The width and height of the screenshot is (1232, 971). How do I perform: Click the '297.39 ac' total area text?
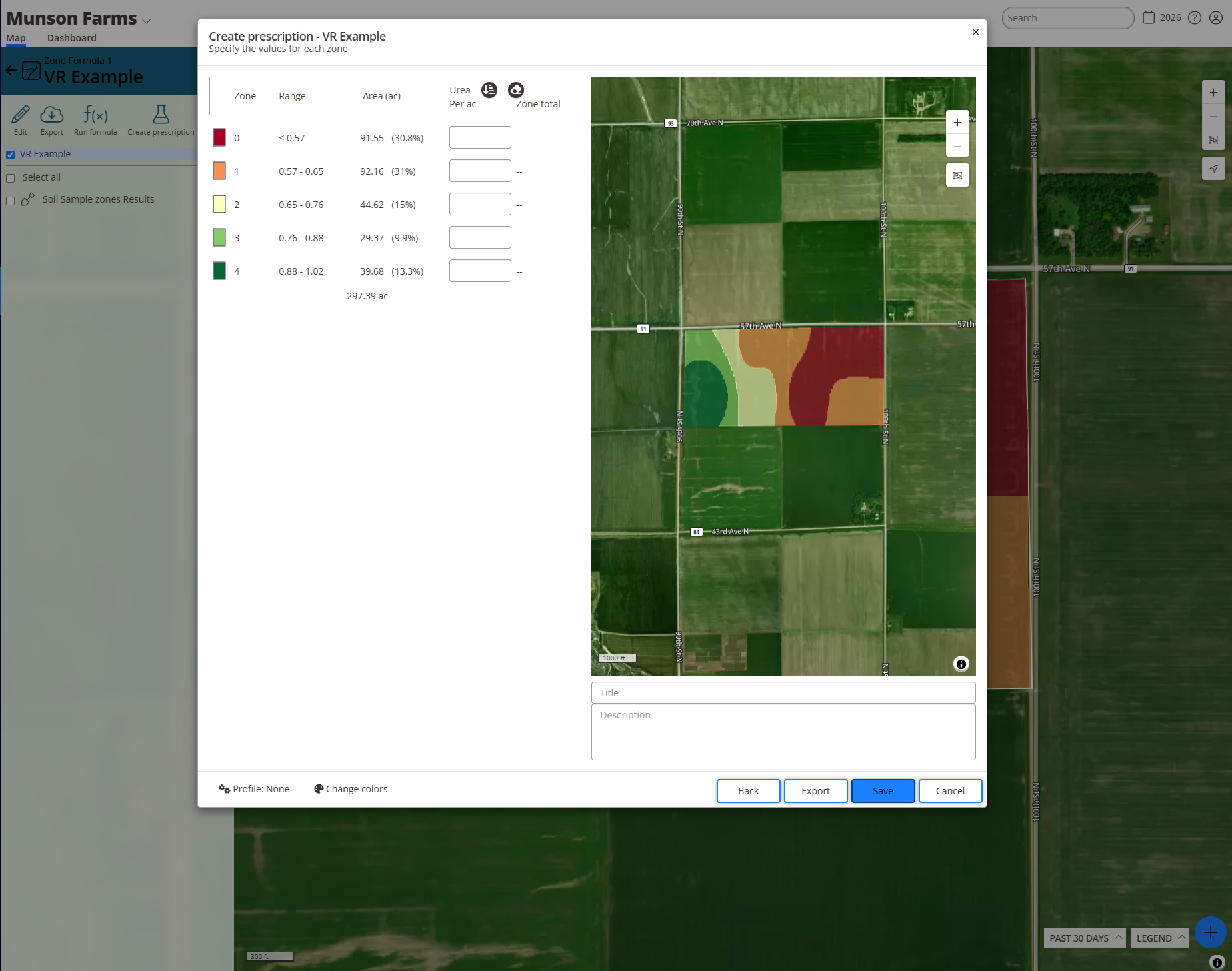[x=367, y=296]
